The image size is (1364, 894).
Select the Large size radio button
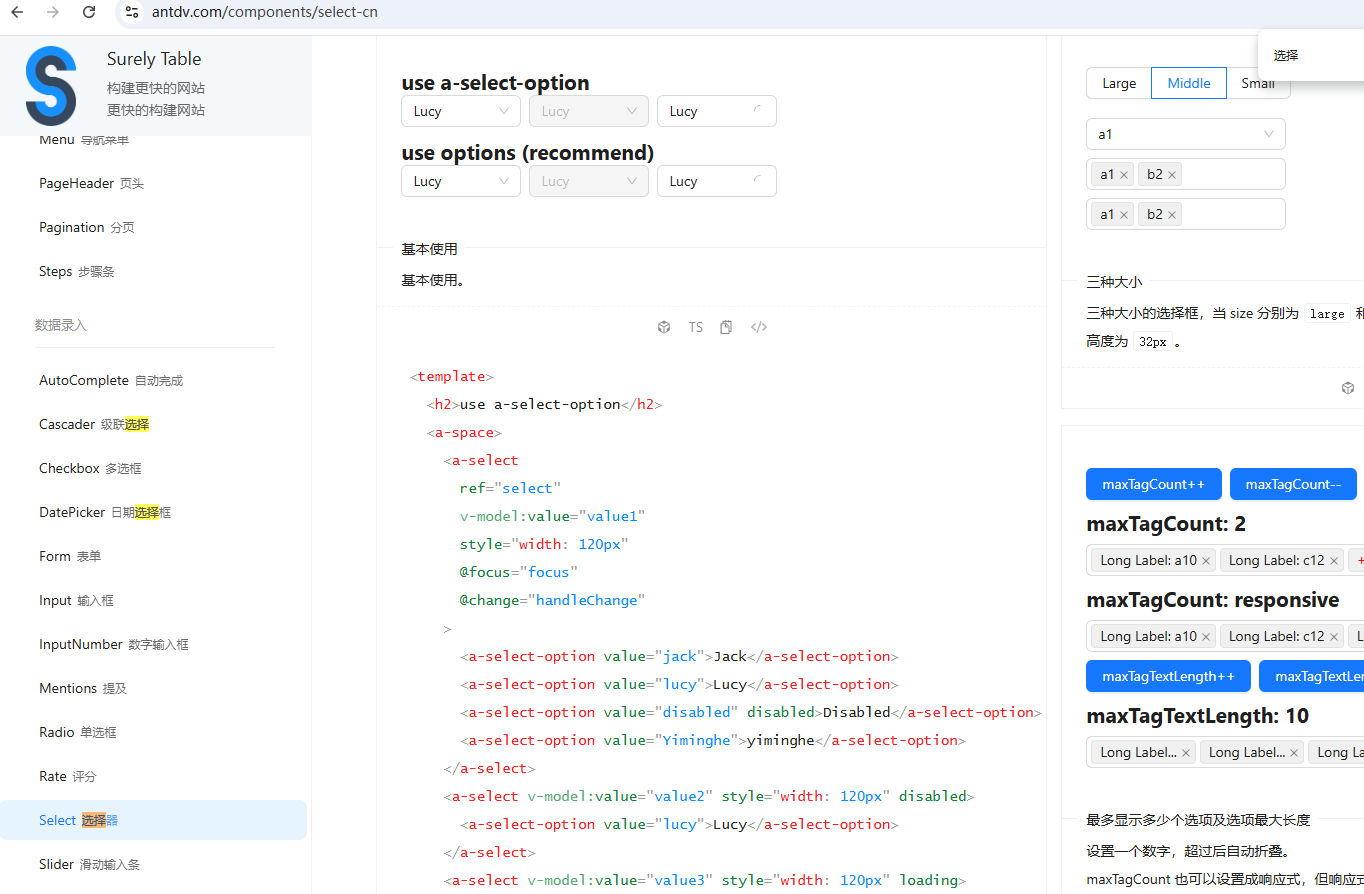pos(1119,83)
